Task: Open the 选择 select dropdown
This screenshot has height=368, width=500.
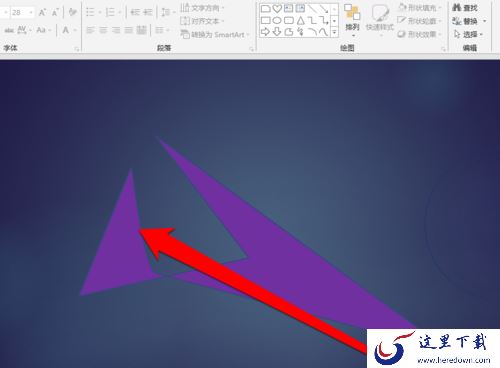Action: pyautogui.click(x=469, y=34)
